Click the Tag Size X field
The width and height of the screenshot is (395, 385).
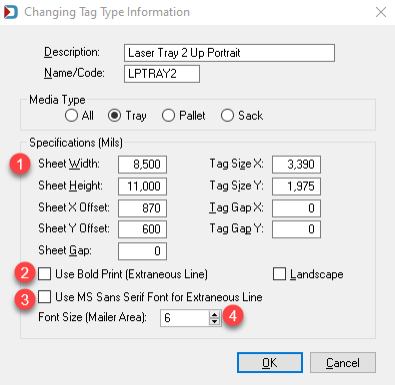click(296, 164)
